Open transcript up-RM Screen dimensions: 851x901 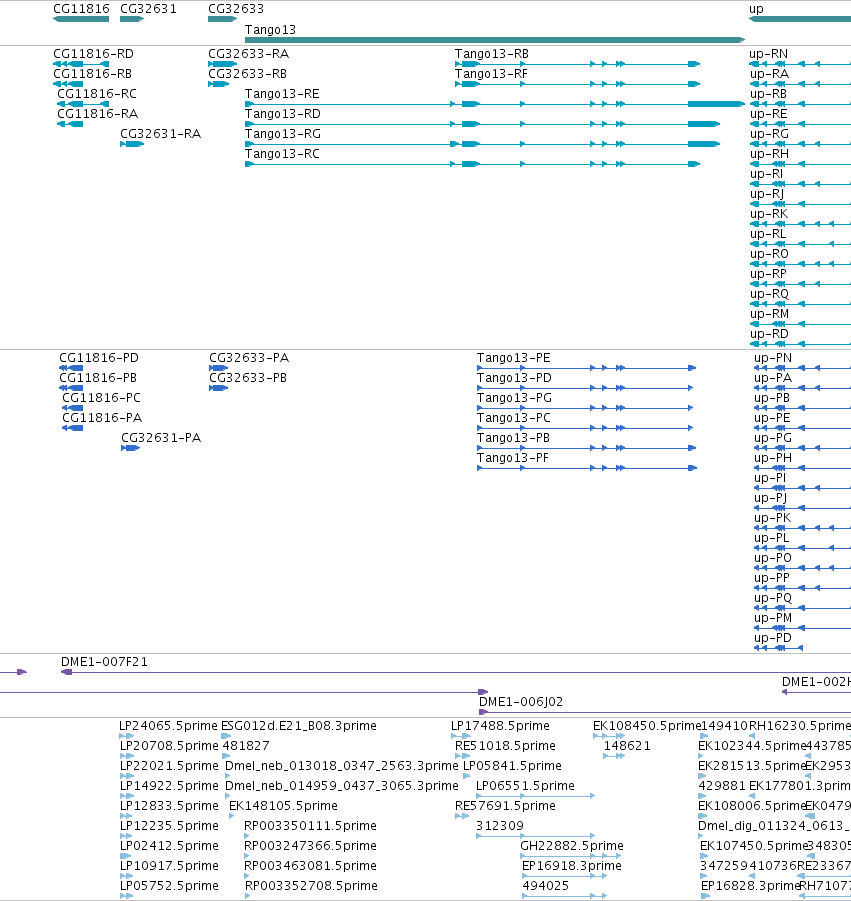tap(769, 314)
